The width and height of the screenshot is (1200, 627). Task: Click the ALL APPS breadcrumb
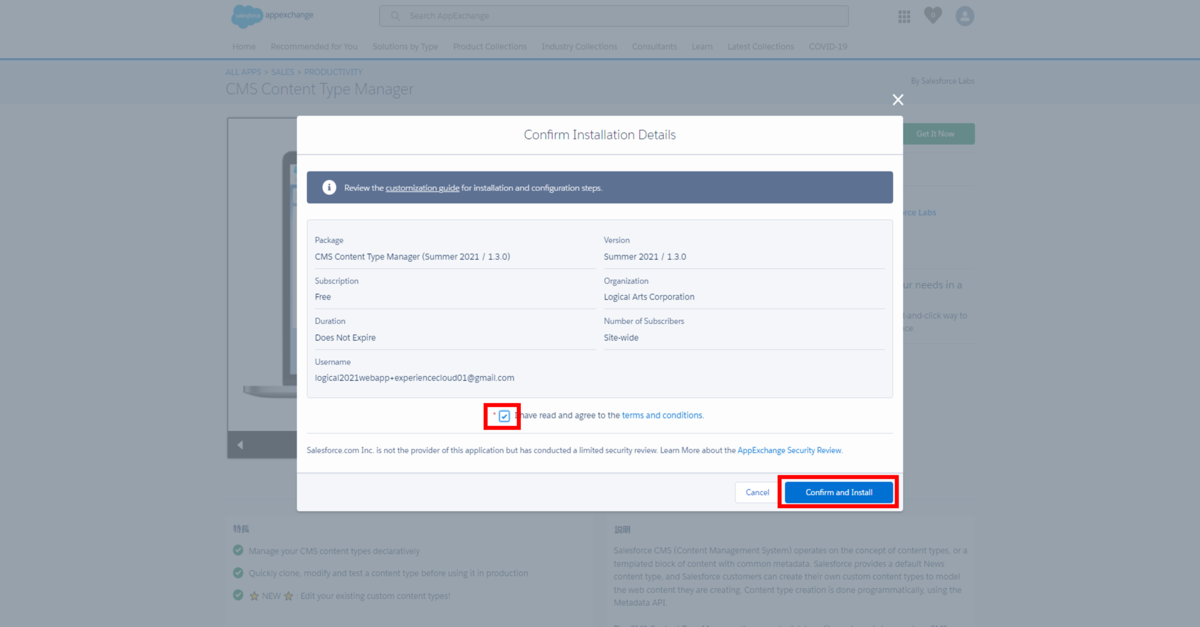point(244,72)
